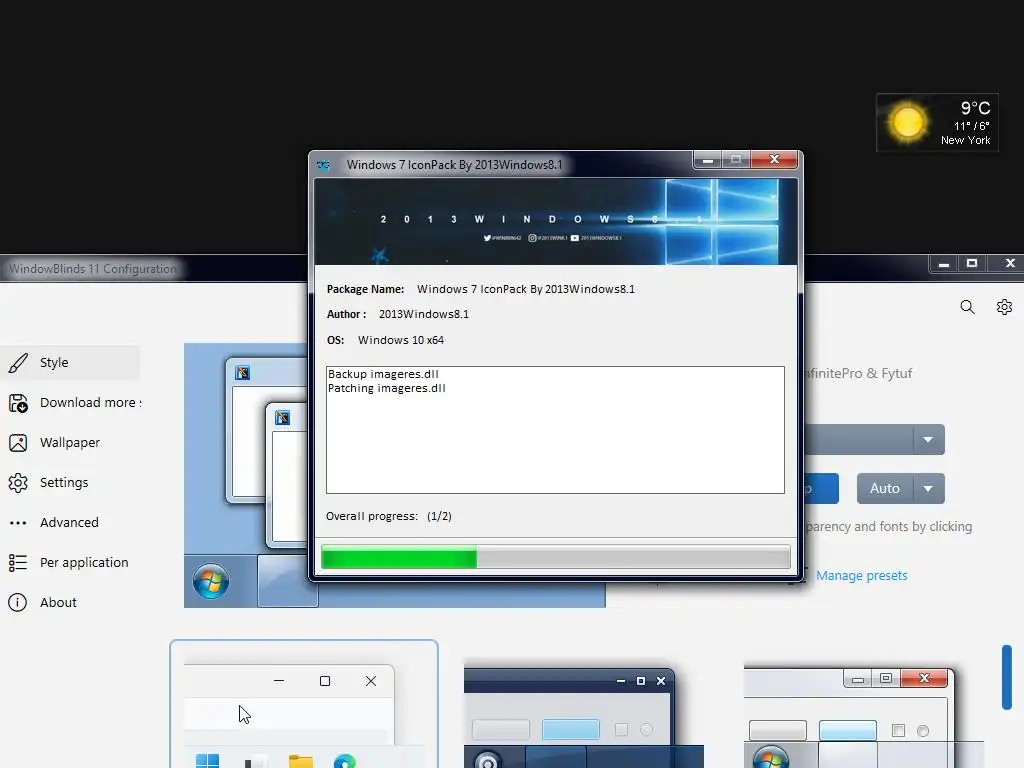Click New York in the weather widget
This screenshot has height=768, width=1024.
(965, 140)
